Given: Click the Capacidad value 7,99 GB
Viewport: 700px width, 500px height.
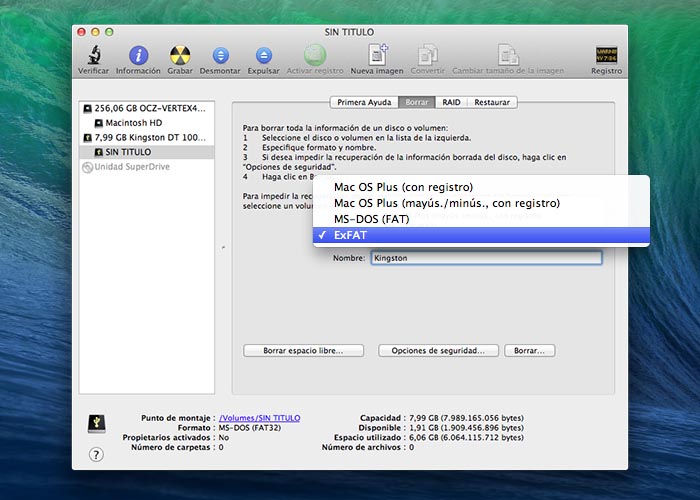Looking at the screenshot, I should click(x=467, y=418).
